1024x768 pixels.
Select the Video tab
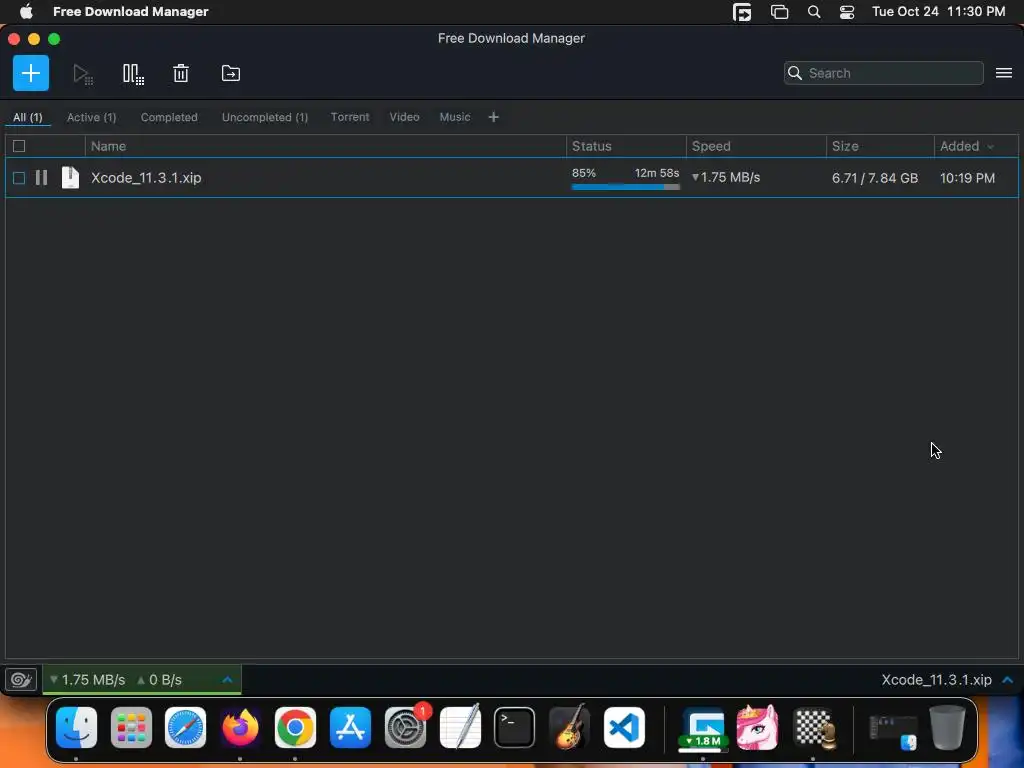404,117
